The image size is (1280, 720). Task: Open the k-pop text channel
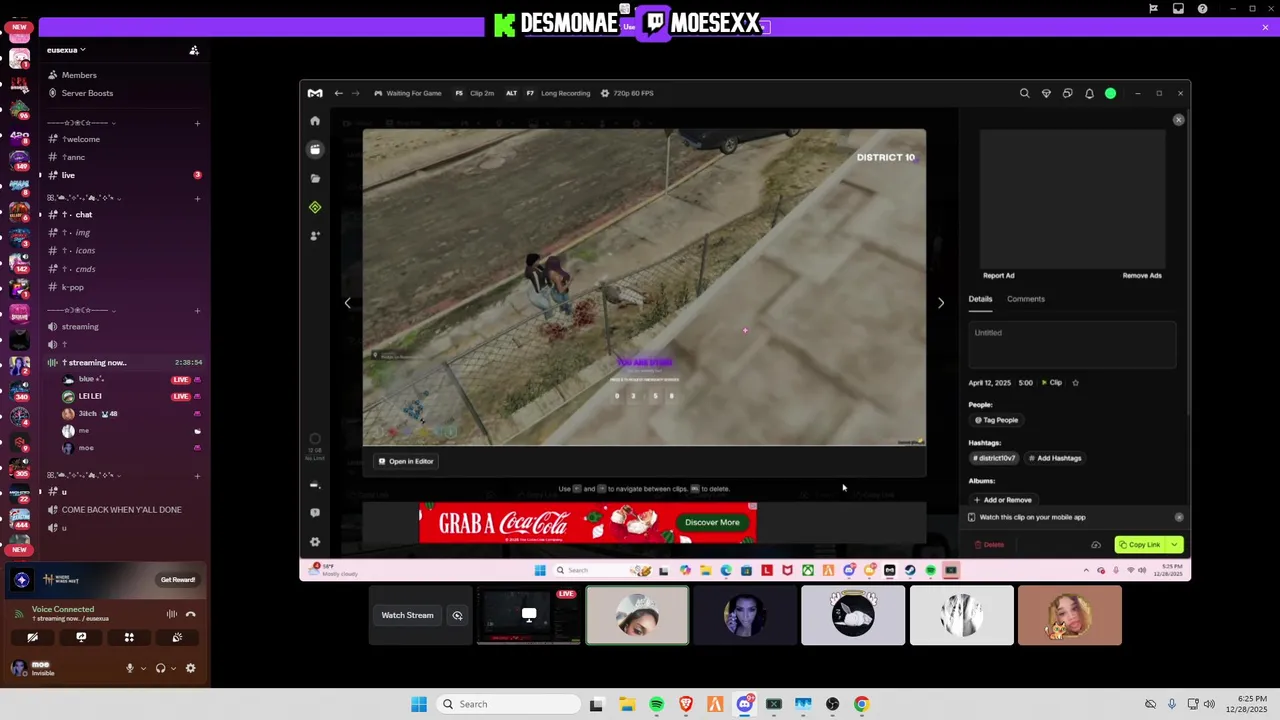[73, 287]
